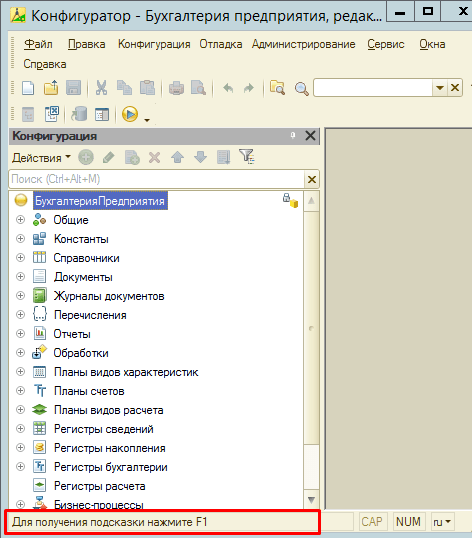Open the Сервис menu
This screenshot has width=472, height=538.
click(x=386, y=44)
